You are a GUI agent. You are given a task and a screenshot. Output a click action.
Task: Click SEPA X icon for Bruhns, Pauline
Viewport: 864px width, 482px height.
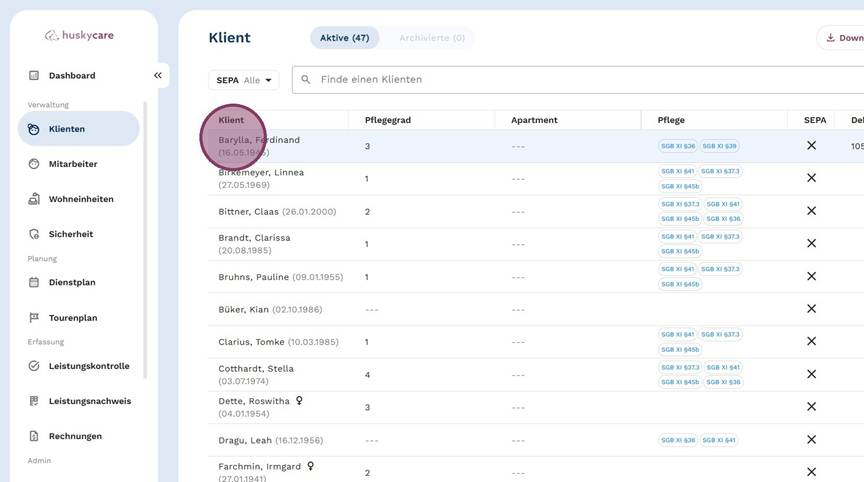pos(812,277)
